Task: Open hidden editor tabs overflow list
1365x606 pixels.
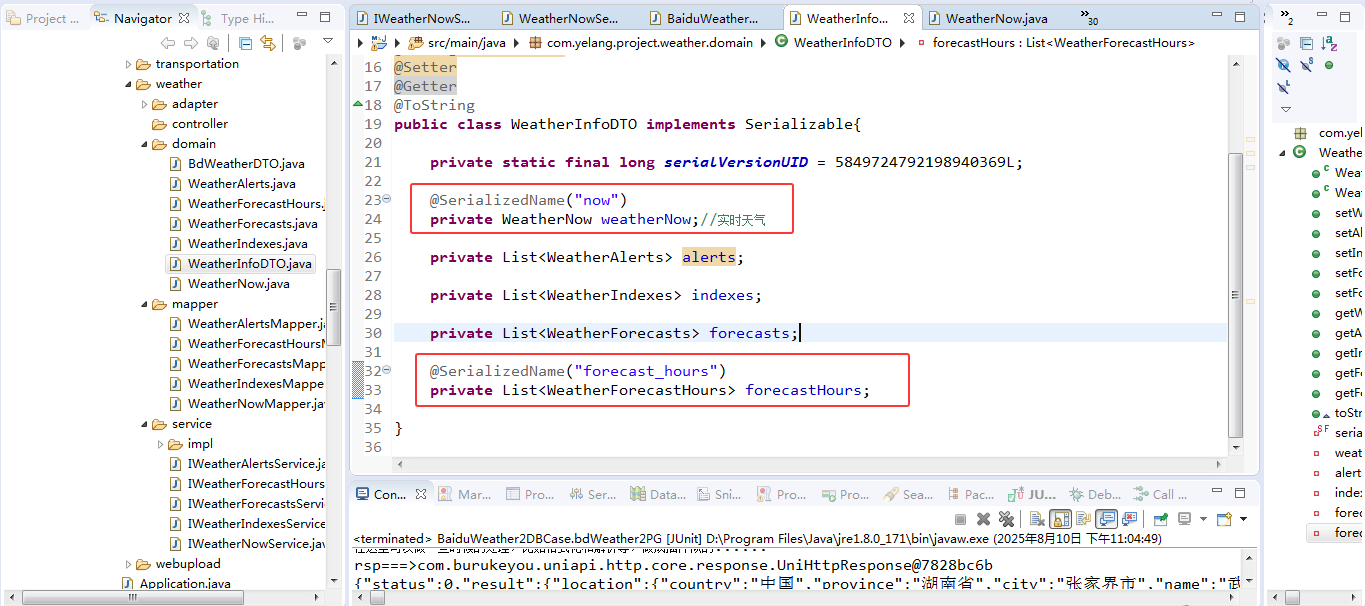Action: 1089,18
